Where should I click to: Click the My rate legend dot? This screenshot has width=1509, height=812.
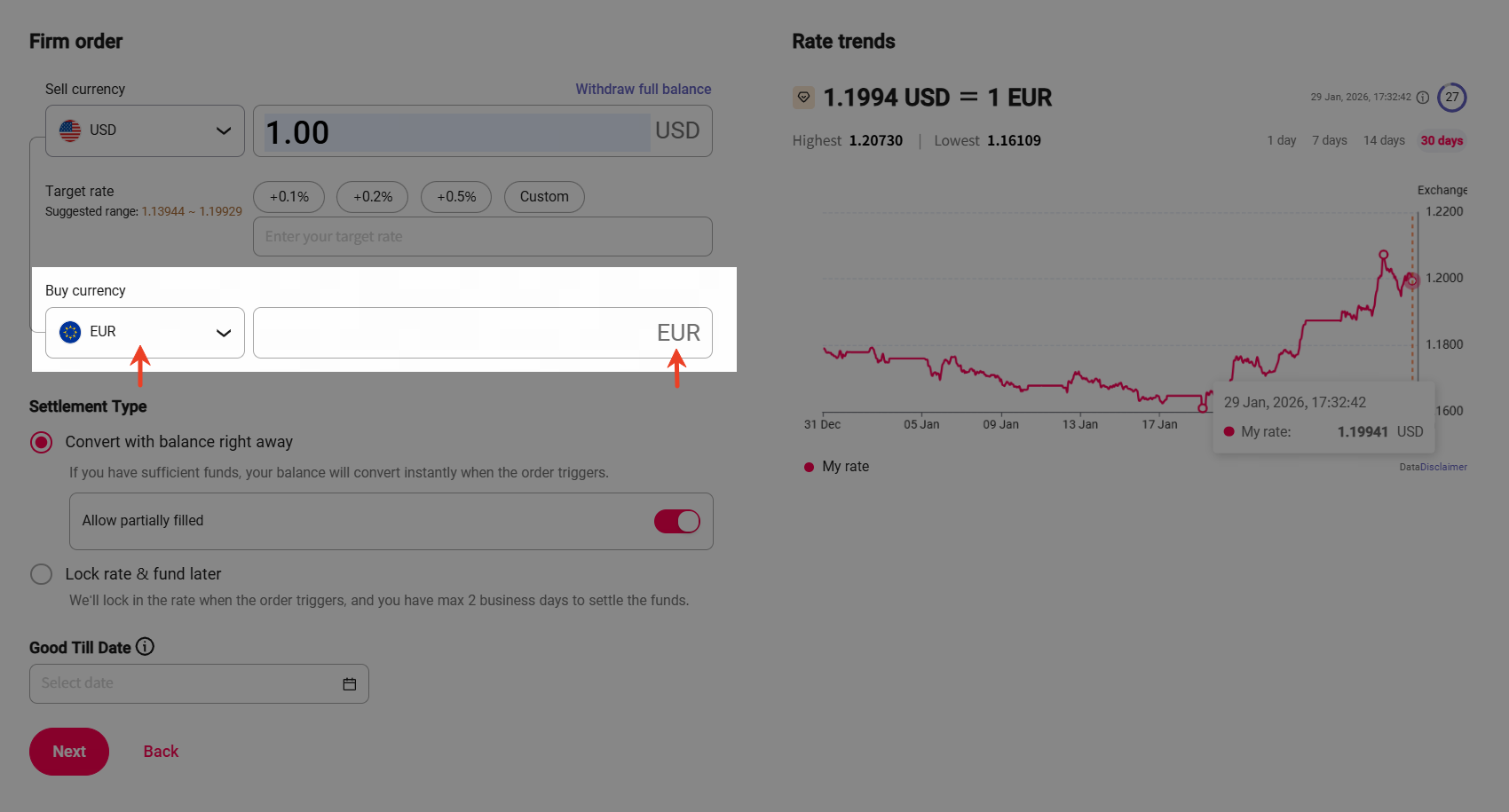tap(809, 467)
